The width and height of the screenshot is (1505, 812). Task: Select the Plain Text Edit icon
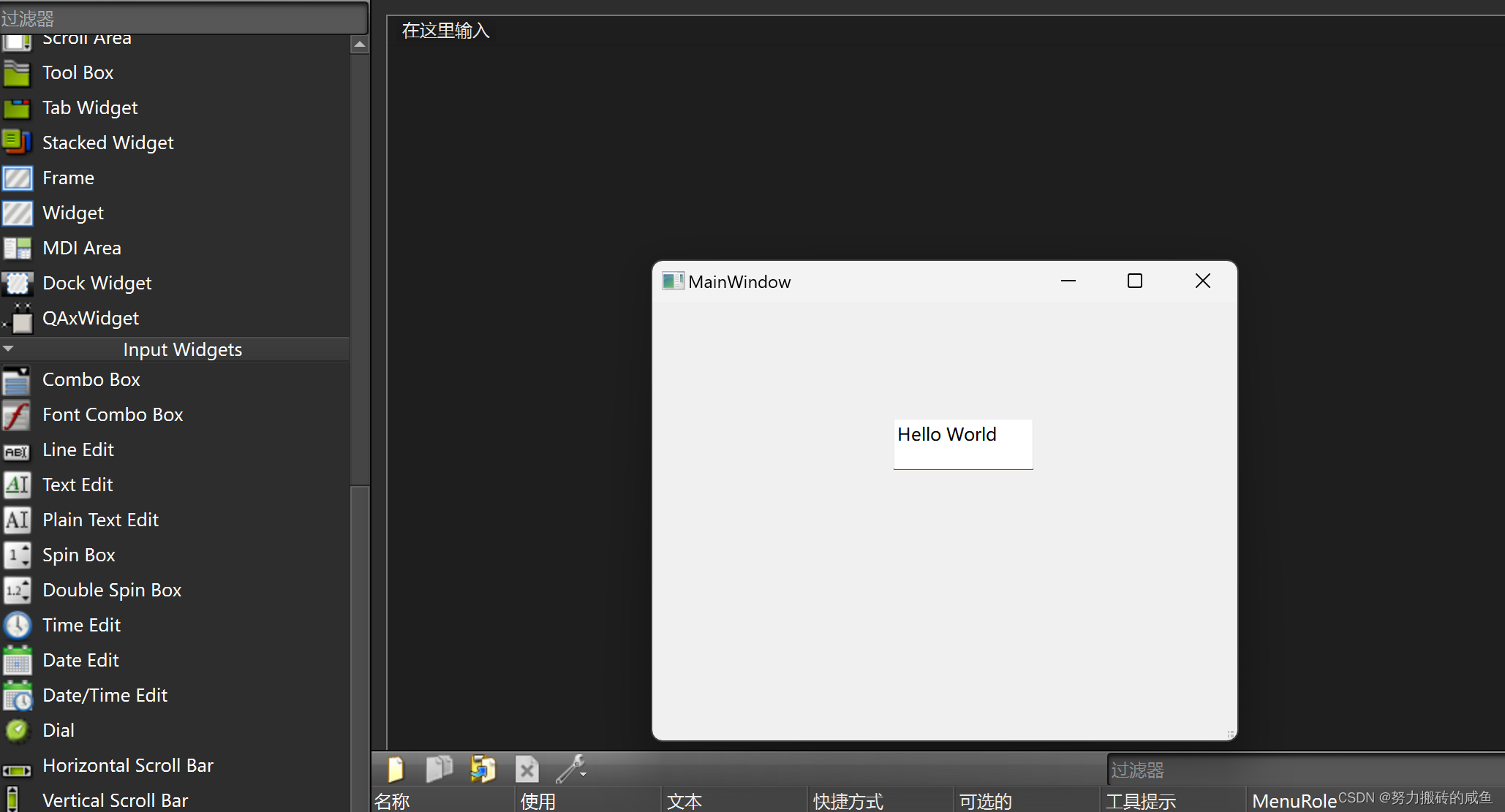tap(17, 520)
